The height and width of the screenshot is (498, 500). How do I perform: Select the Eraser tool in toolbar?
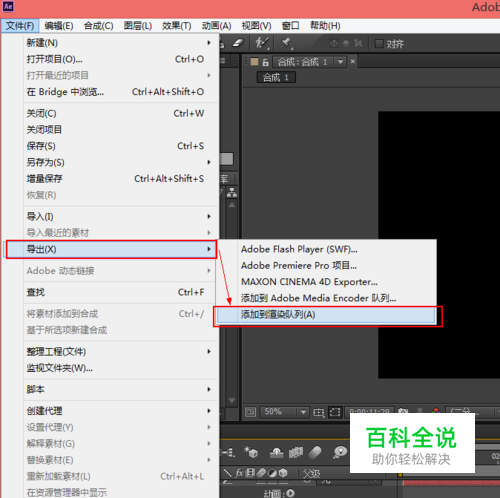click(x=238, y=43)
